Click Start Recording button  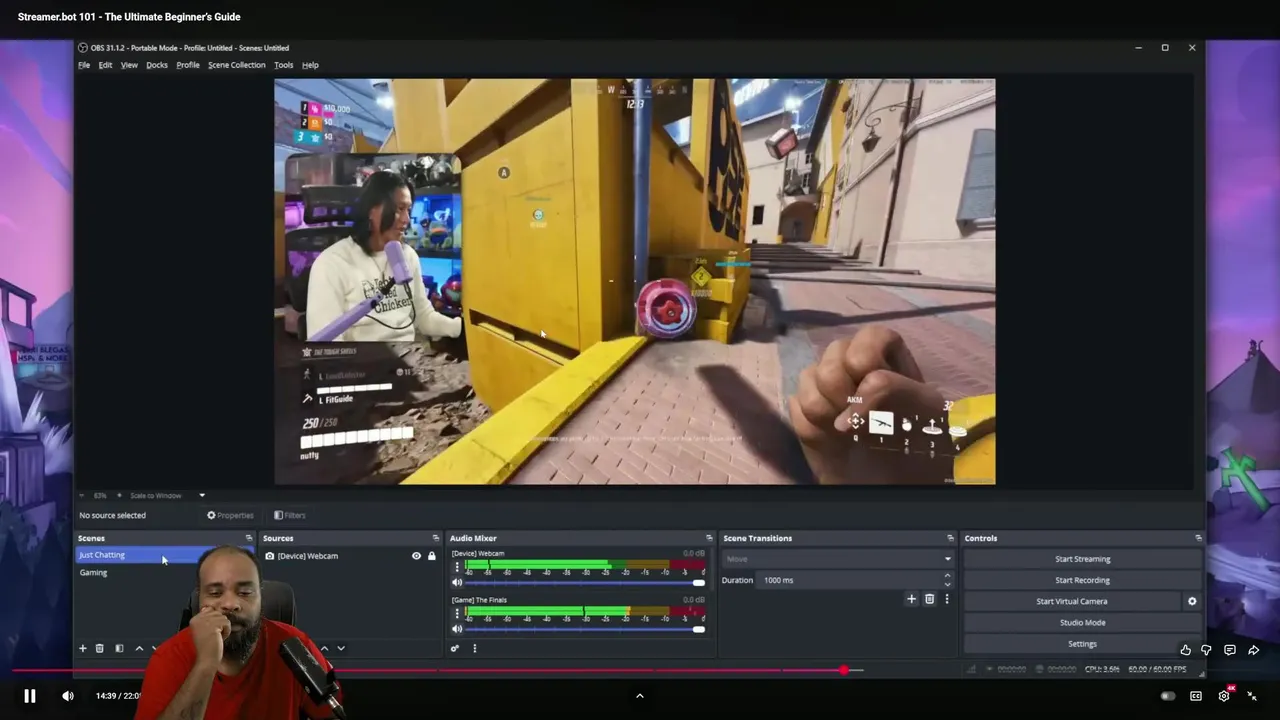[1082, 580]
